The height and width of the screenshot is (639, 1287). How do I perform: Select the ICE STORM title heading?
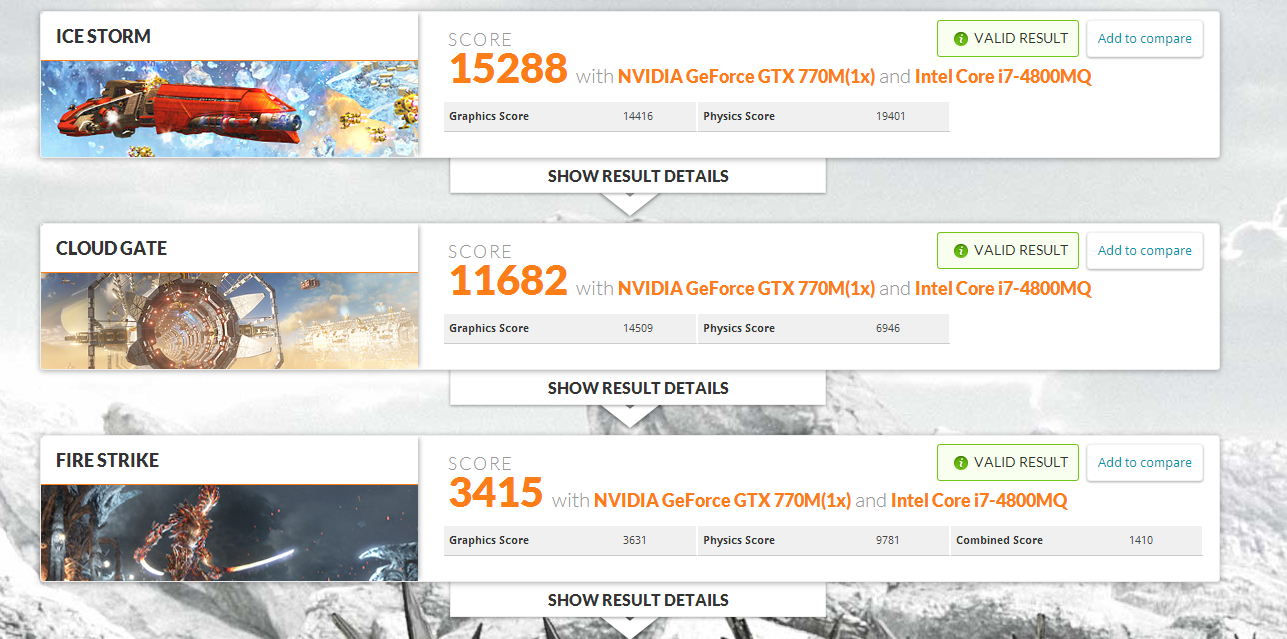coord(103,37)
